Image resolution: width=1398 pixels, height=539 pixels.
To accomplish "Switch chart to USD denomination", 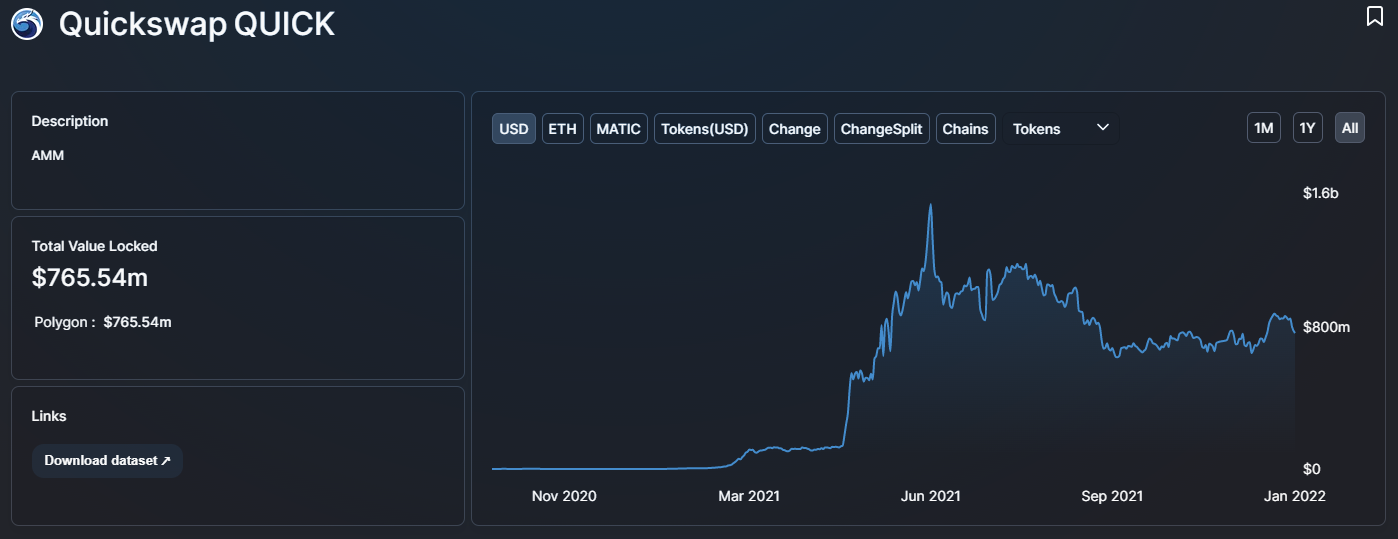I will click(x=514, y=129).
